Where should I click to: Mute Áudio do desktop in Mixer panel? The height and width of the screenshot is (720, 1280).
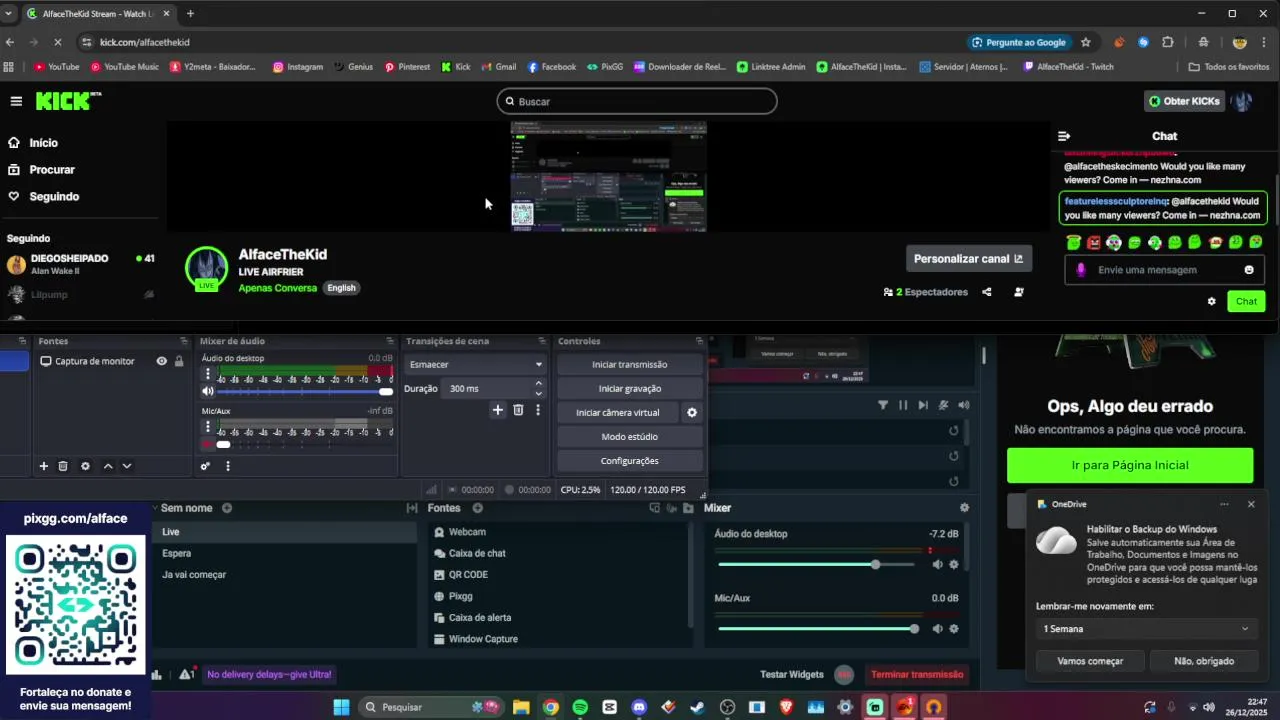937,565
